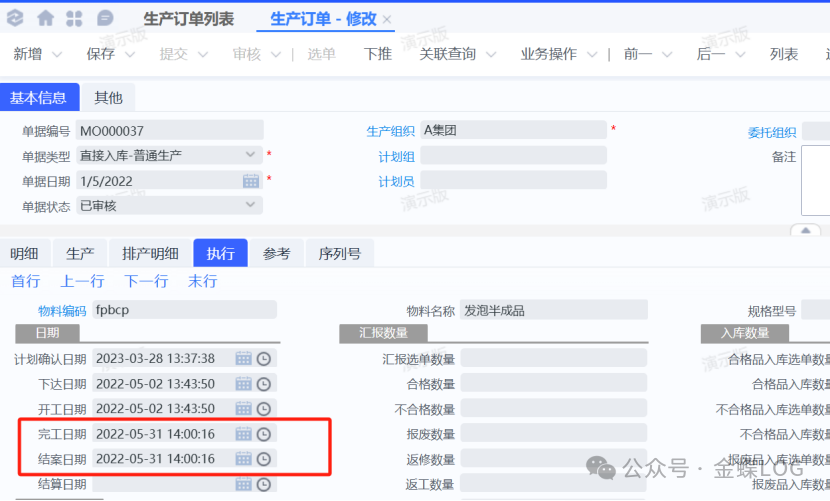Open calendar picker for 完工日期

(244, 433)
